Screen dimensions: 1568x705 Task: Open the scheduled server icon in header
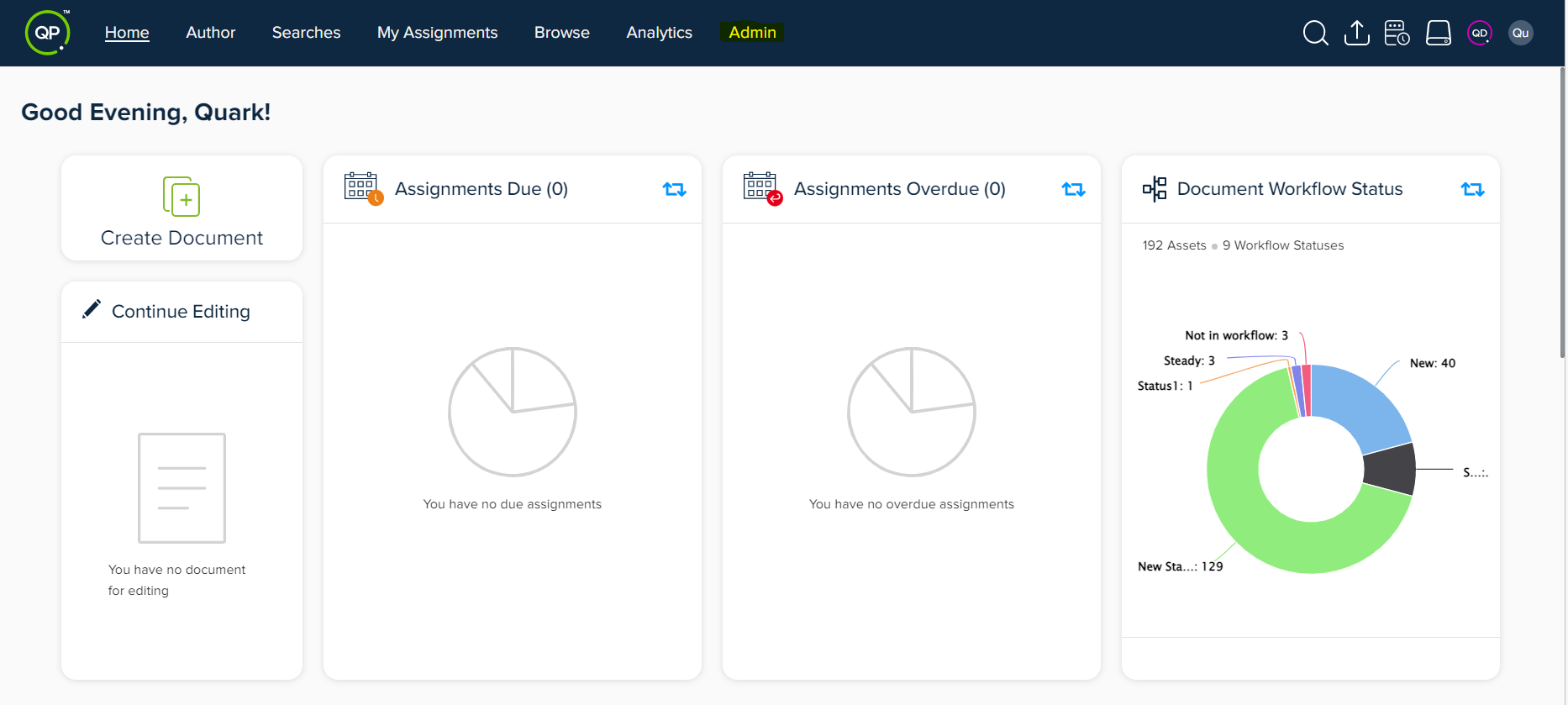(1397, 33)
